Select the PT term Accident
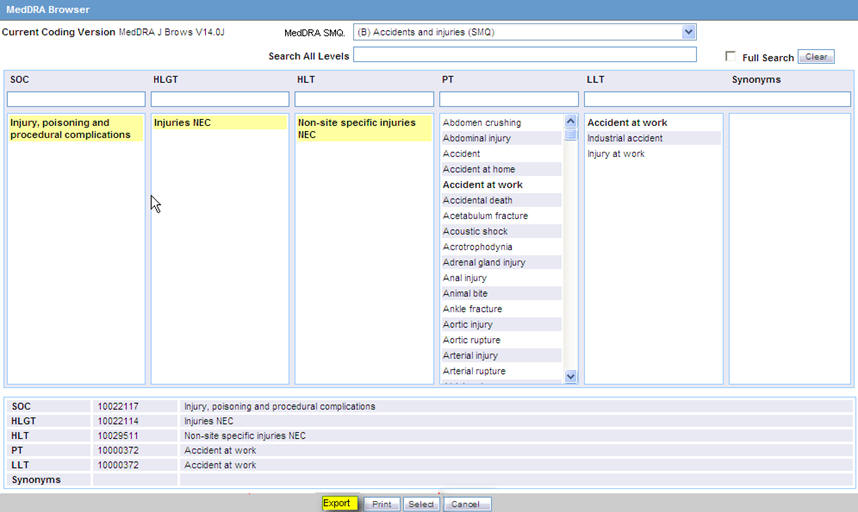The width and height of the screenshot is (858, 512). click(461, 154)
